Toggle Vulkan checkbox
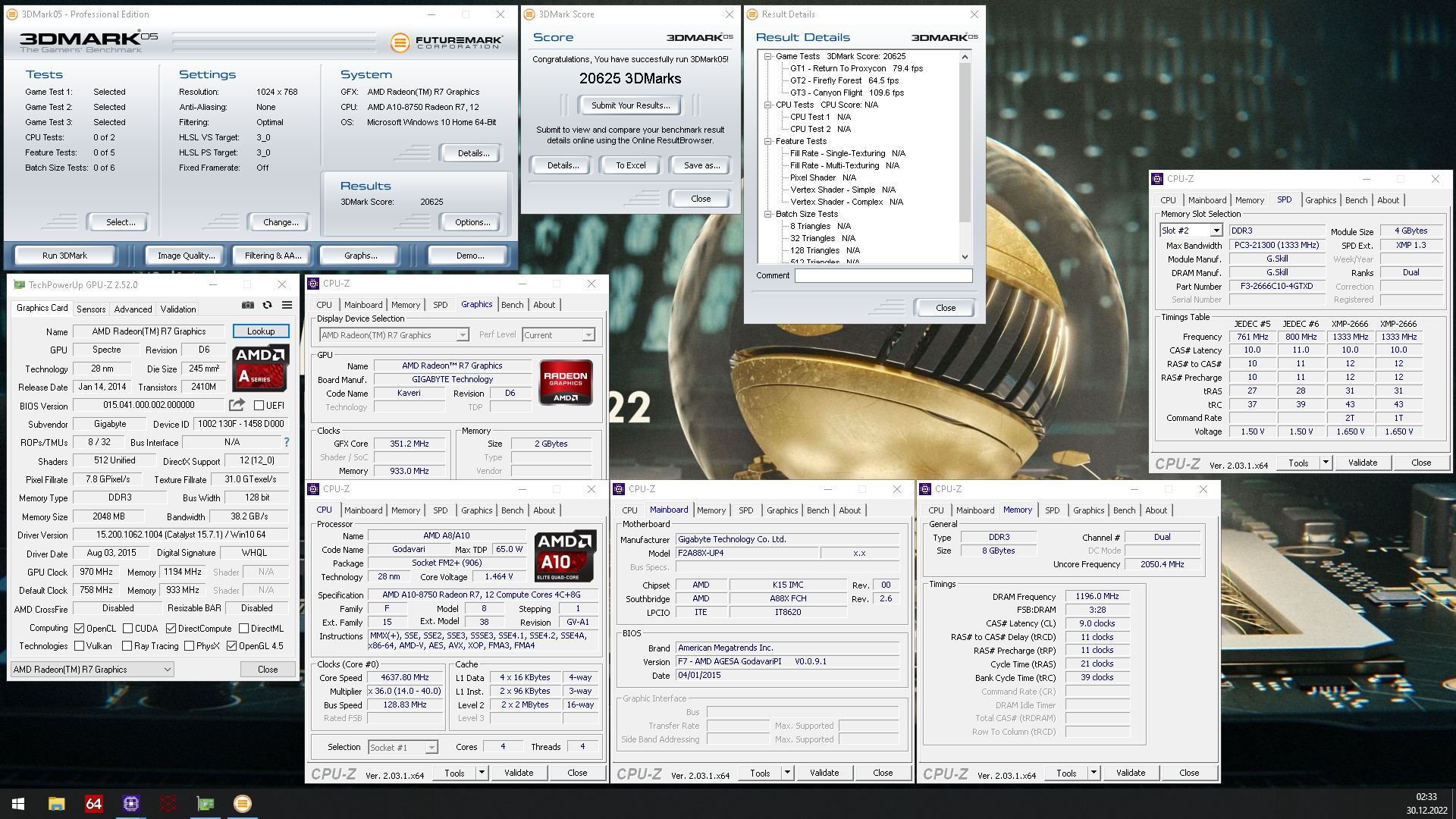Screen dimensions: 1456x819 79,646
